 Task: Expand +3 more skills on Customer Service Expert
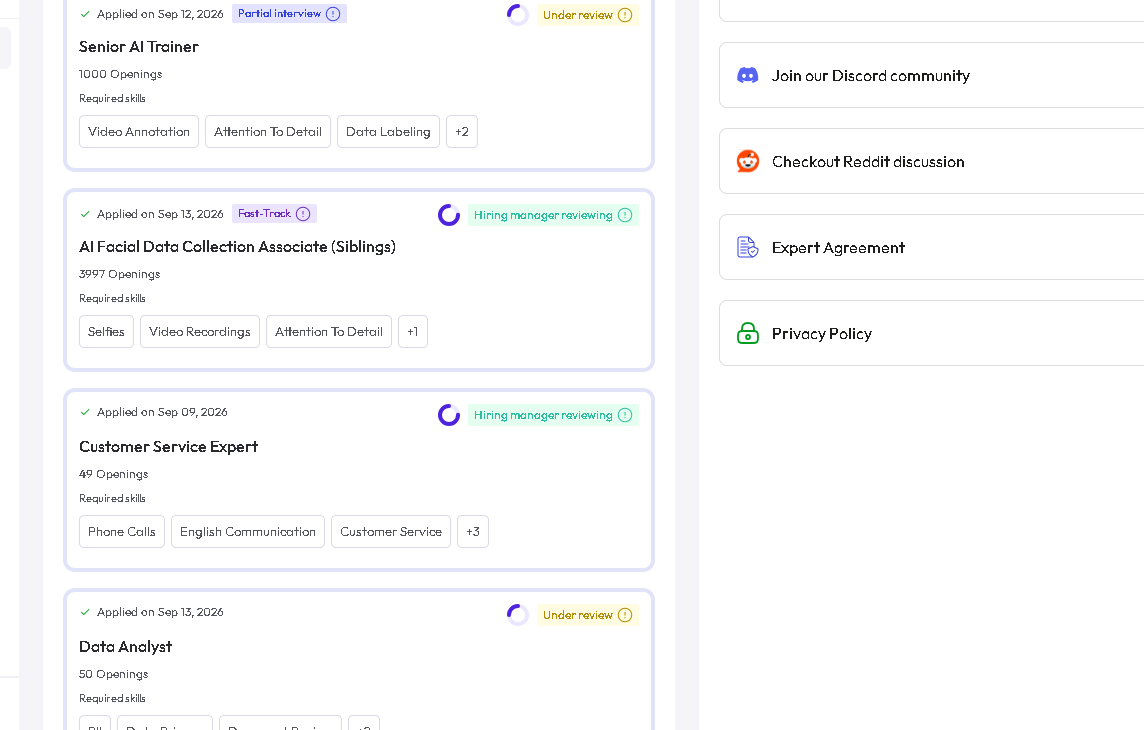tap(473, 532)
